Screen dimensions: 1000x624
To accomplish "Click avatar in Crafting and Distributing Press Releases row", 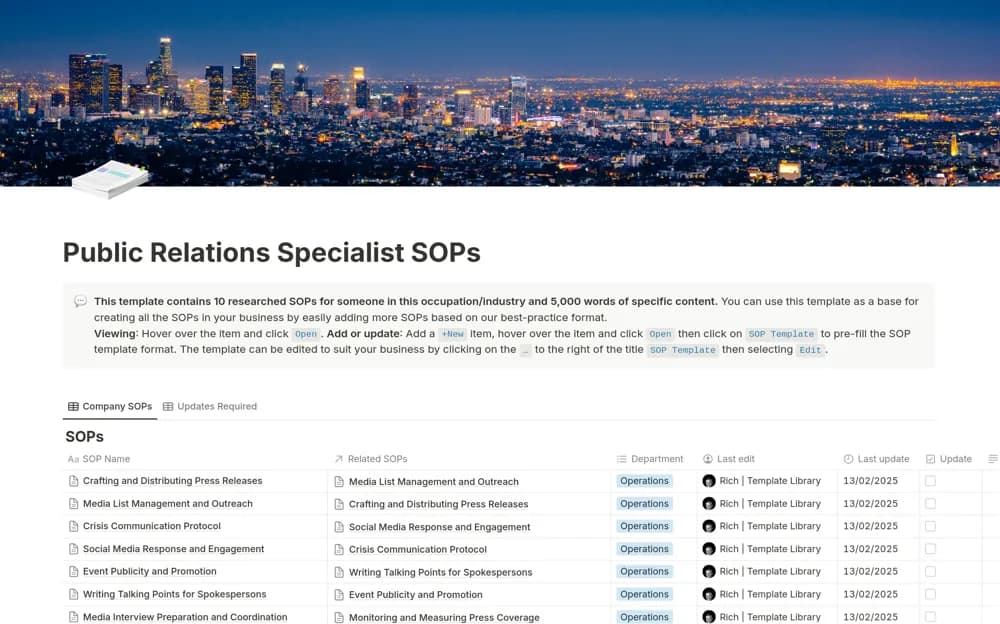I will (x=709, y=481).
